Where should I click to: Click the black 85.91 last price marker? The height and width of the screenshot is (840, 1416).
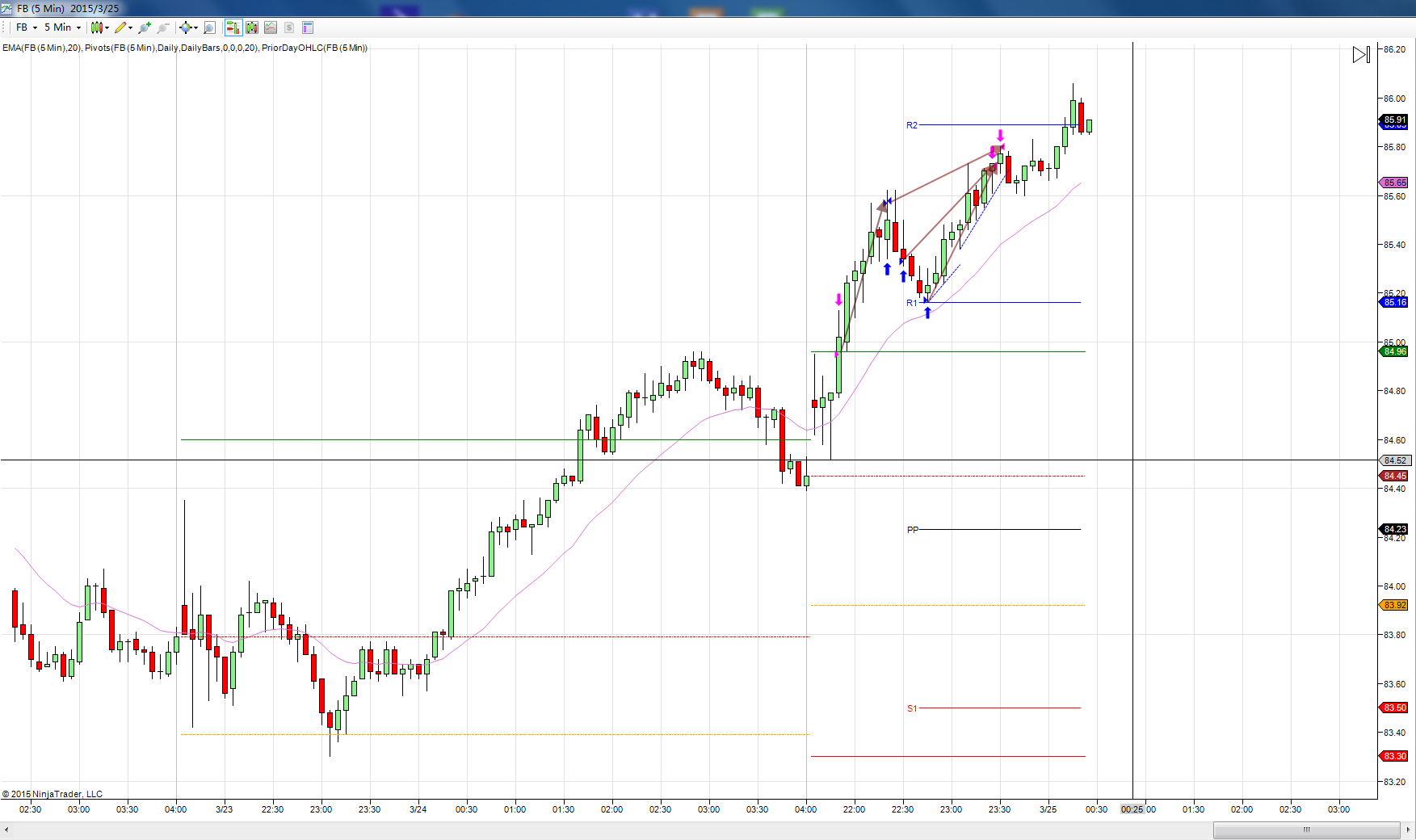[1395, 120]
